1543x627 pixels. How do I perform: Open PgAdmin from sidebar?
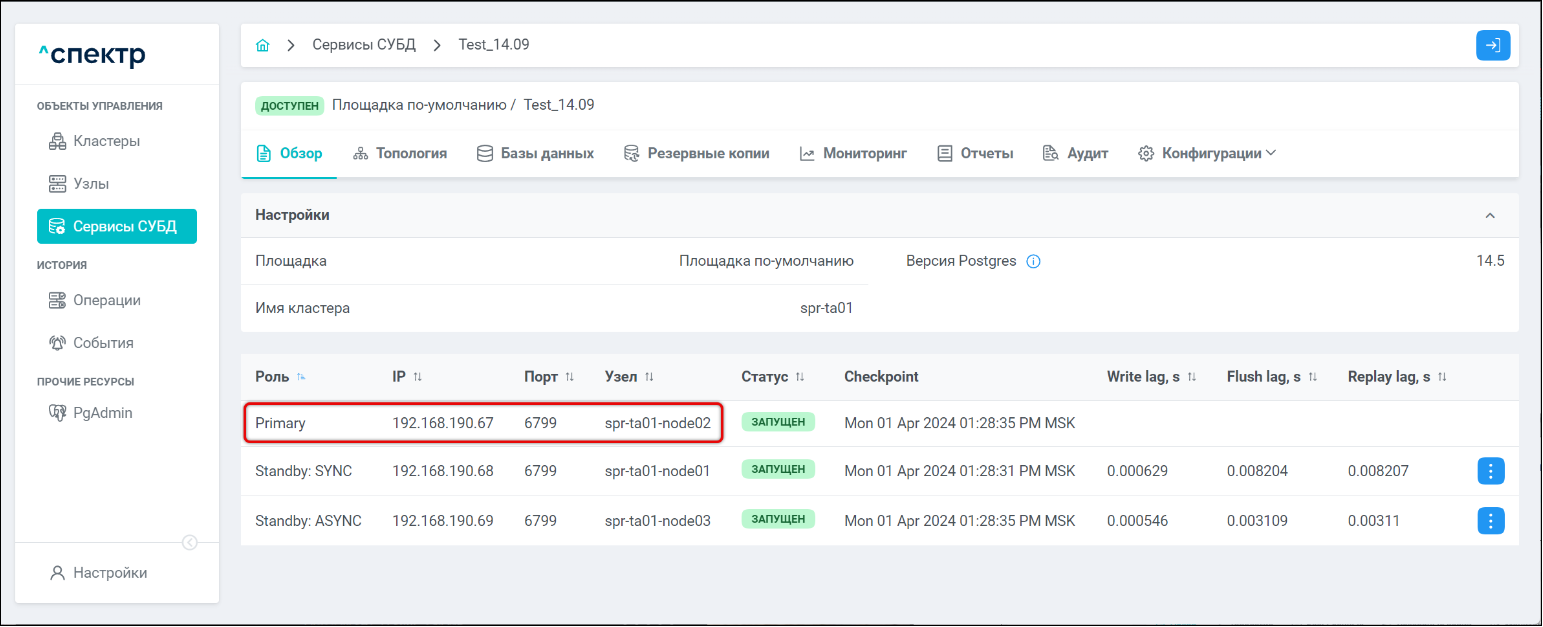pyautogui.click(x=102, y=413)
